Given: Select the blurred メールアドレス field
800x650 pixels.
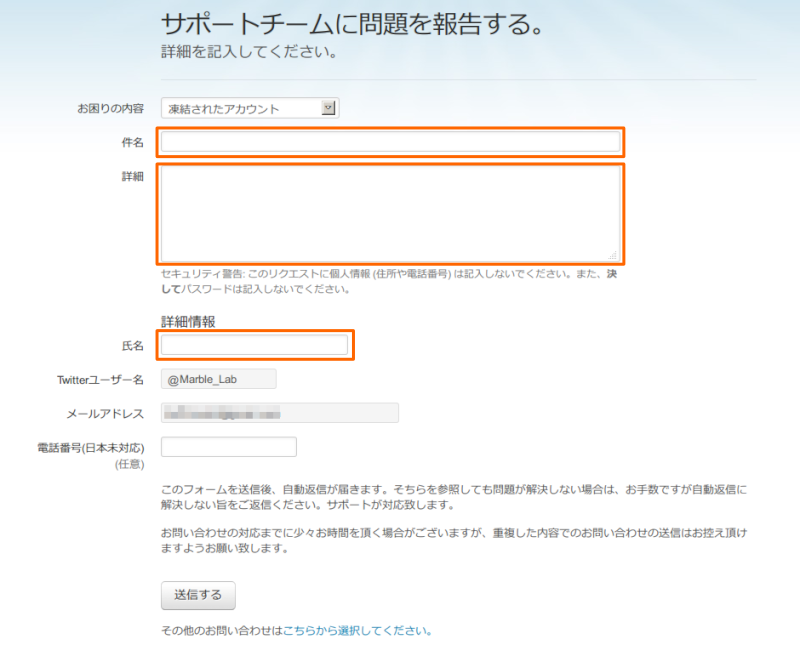Looking at the screenshot, I should pos(279,413).
